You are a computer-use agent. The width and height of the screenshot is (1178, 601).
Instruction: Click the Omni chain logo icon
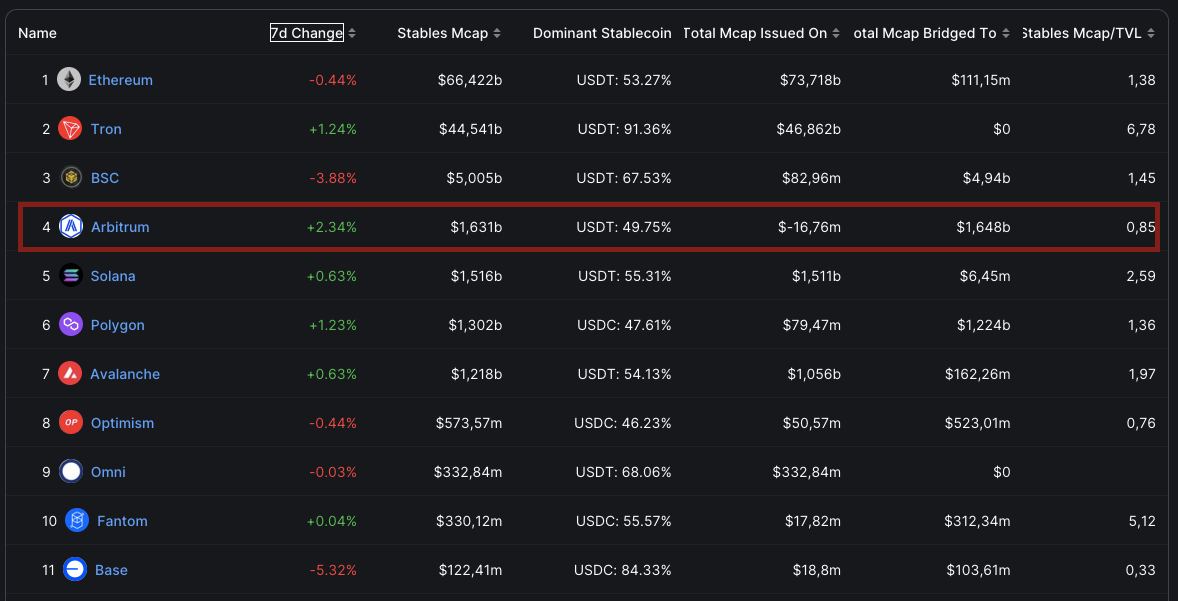coord(71,472)
